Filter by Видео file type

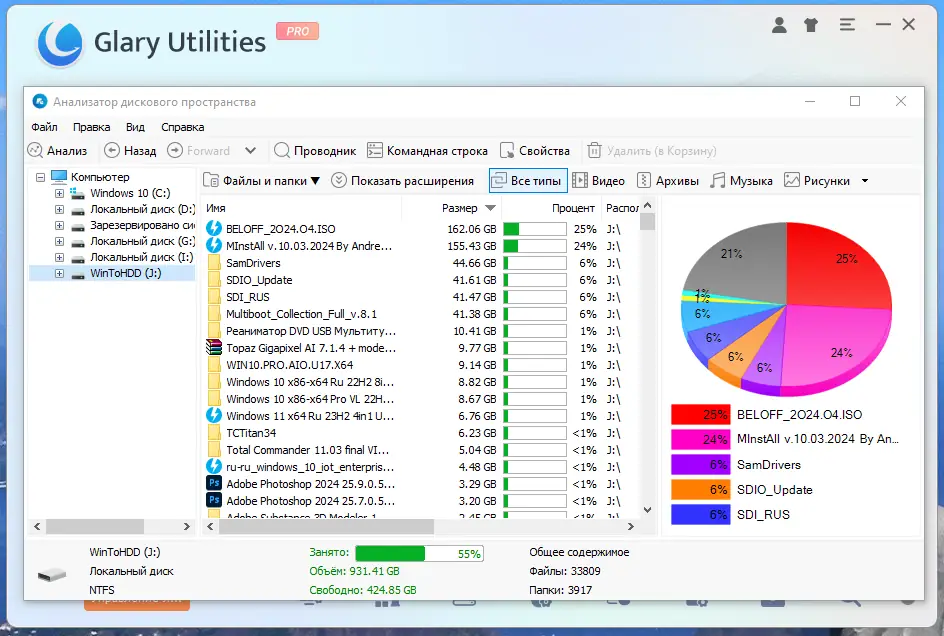click(x=598, y=180)
